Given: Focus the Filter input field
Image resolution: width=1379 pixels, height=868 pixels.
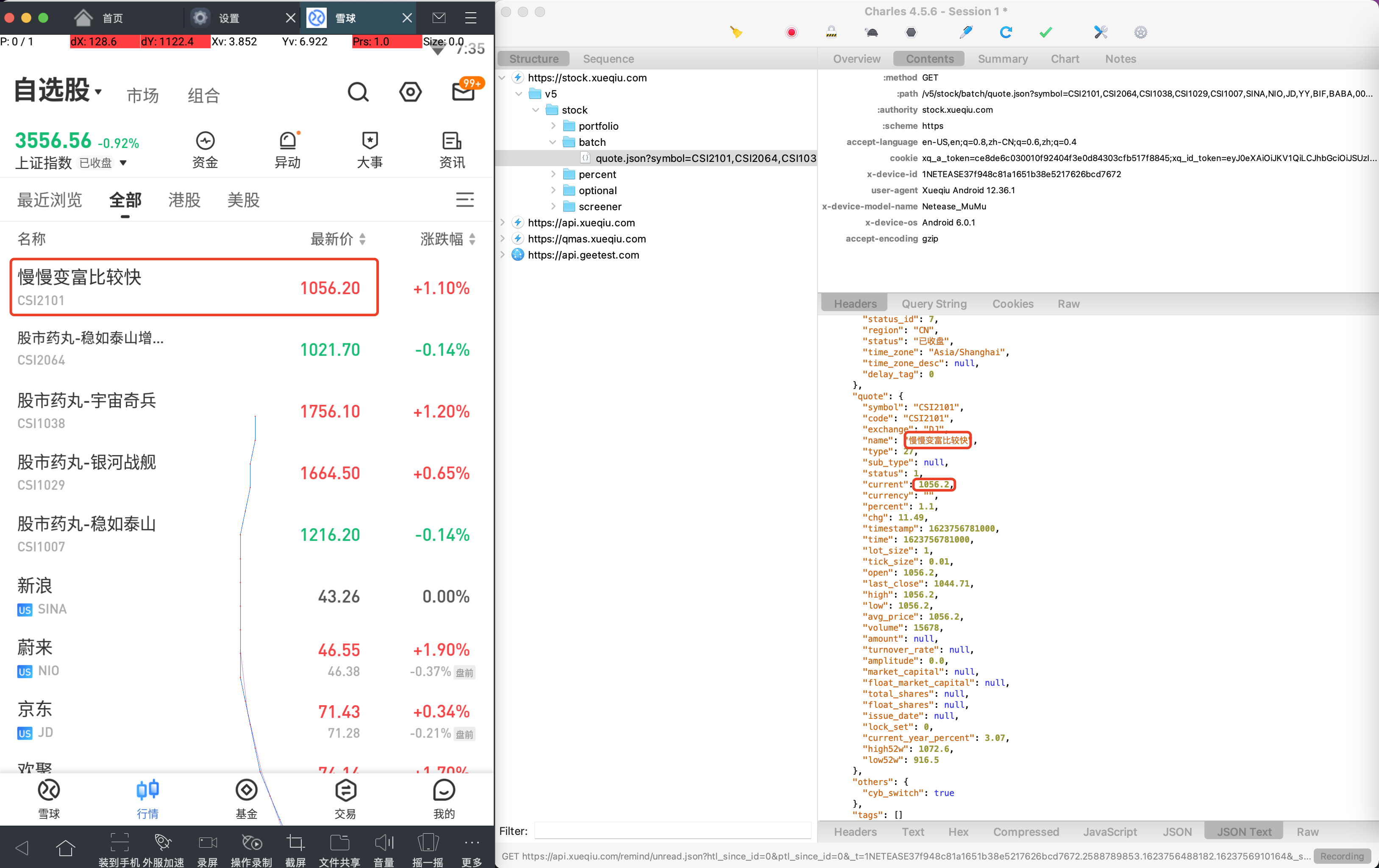Looking at the screenshot, I should [672, 831].
